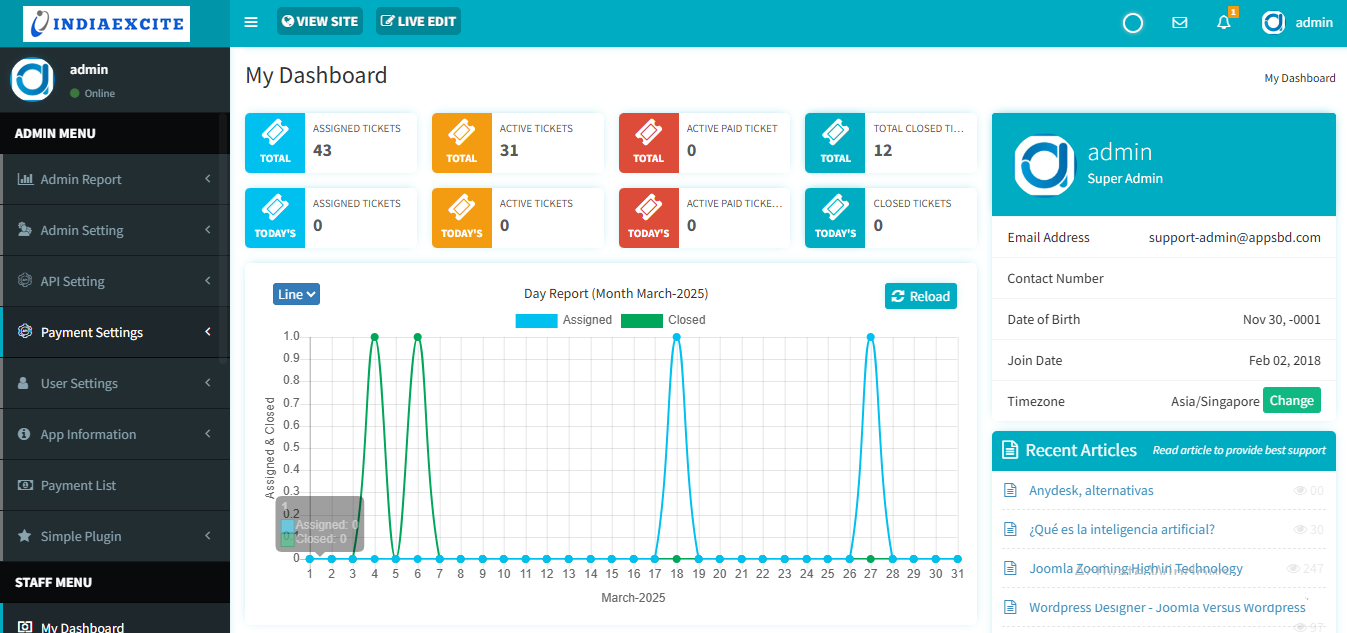Select My Dashboard in staff menu

click(82, 627)
